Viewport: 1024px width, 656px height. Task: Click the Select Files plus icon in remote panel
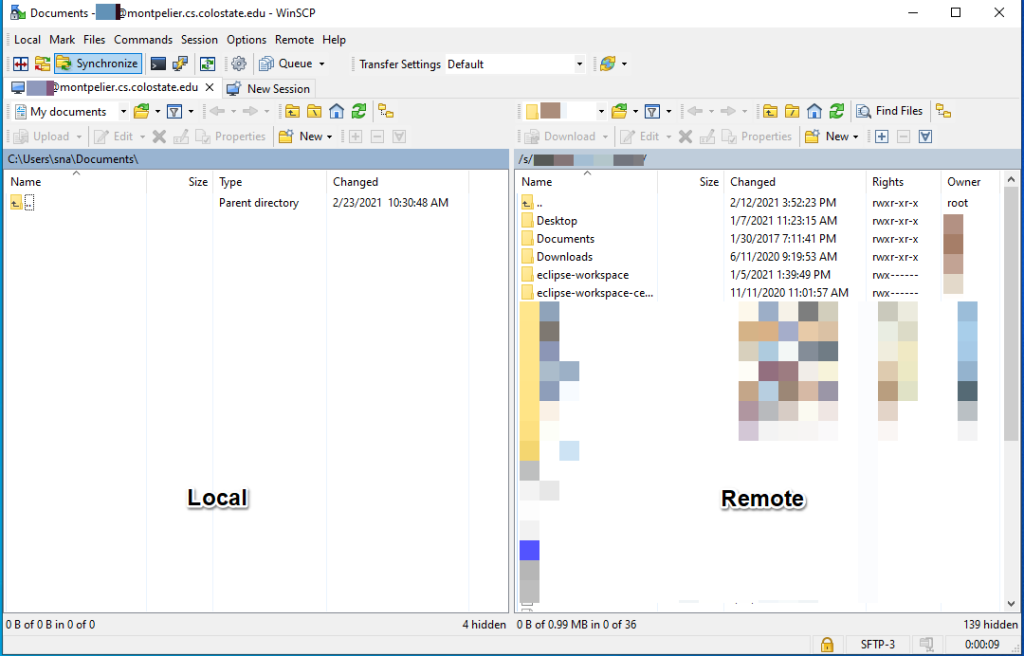(881, 137)
